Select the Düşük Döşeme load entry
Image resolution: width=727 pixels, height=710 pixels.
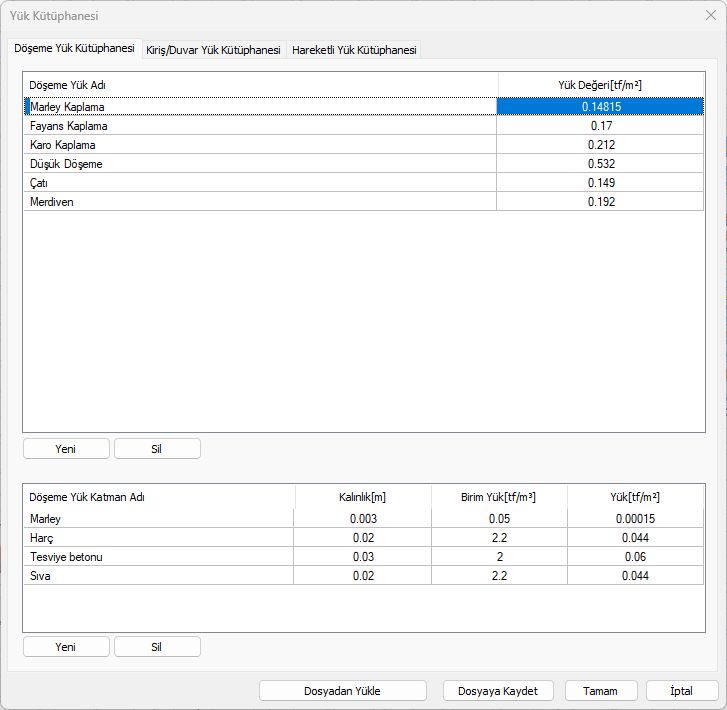tap(66, 164)
